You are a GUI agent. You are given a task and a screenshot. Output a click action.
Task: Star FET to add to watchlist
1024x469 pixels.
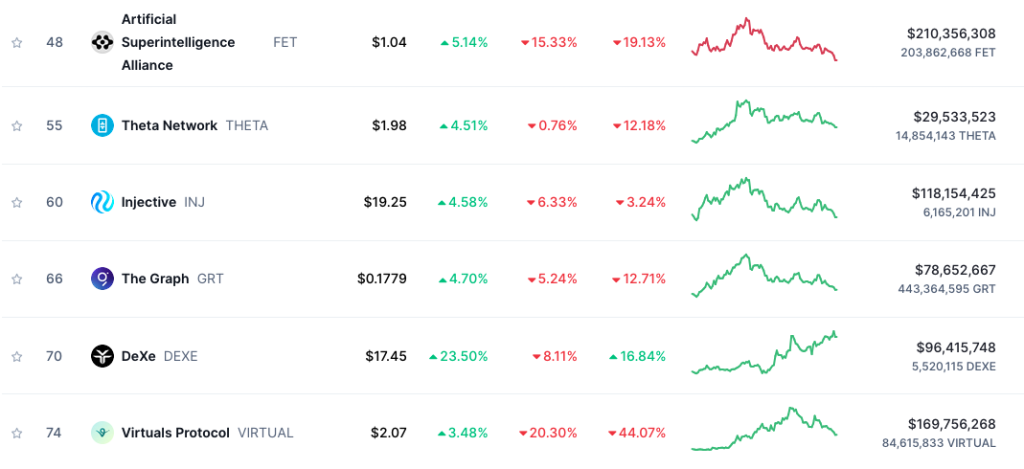click(x=17, y=42)
